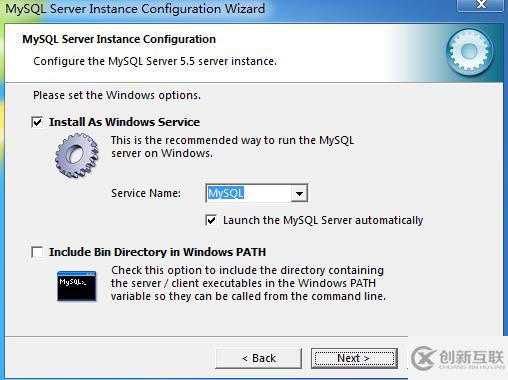
Task: Click the 'Service Name:' label
Action: [146, 193]
